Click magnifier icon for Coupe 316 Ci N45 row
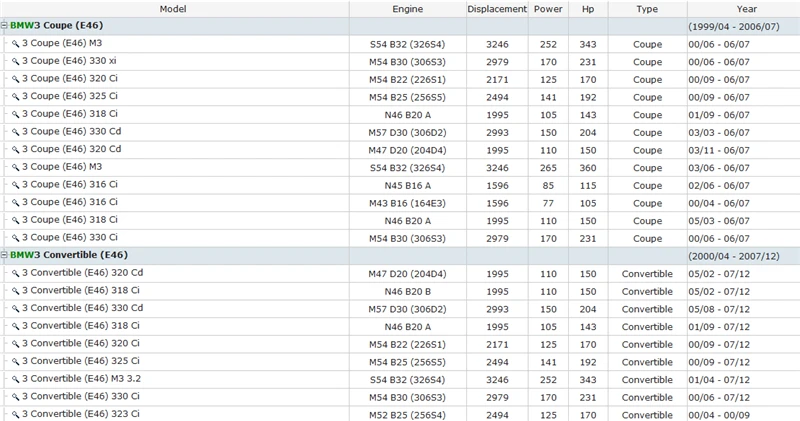 click(15, 185)
